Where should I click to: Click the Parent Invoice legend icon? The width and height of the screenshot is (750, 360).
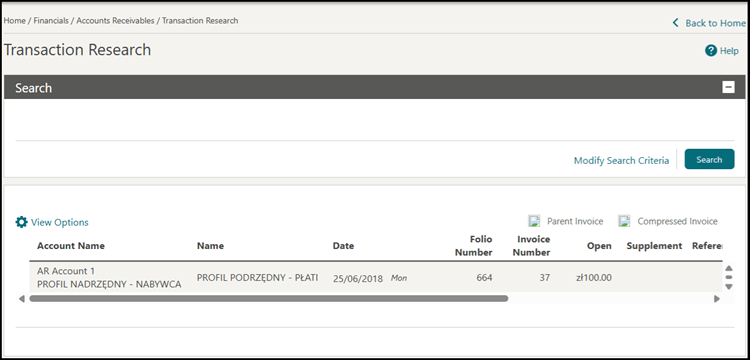tap(534, 221)
